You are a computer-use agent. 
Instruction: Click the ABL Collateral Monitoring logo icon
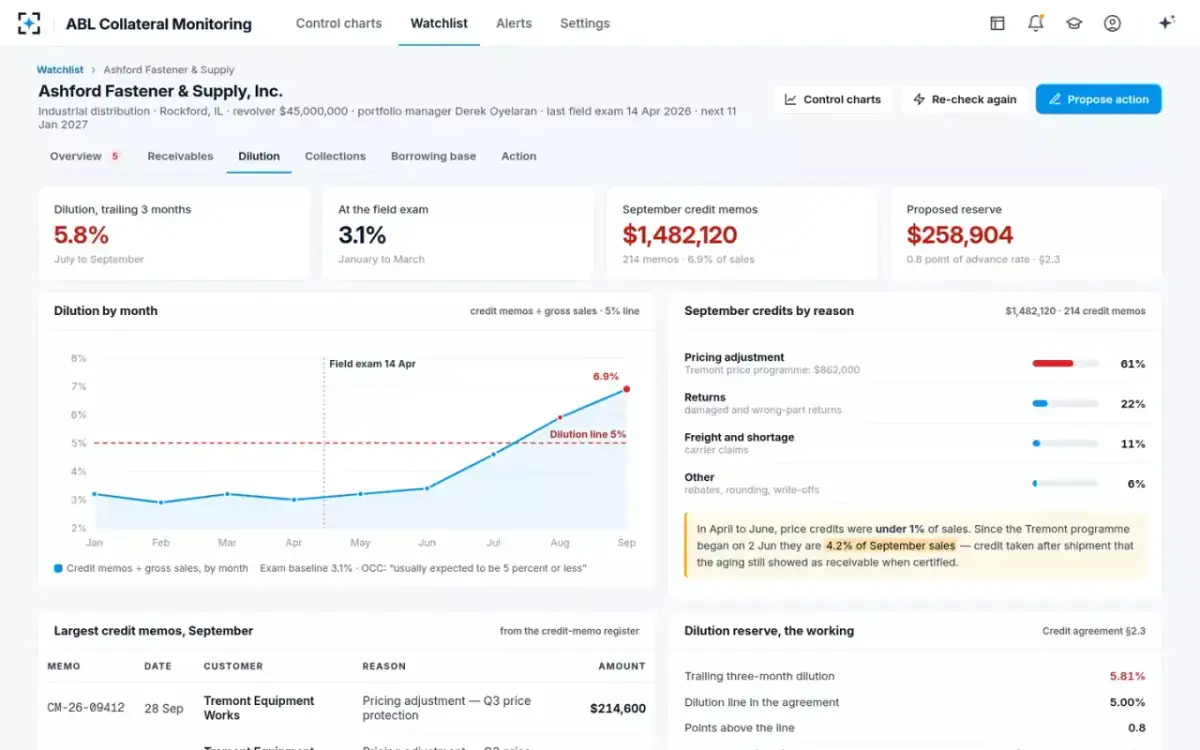coord(30,23)
